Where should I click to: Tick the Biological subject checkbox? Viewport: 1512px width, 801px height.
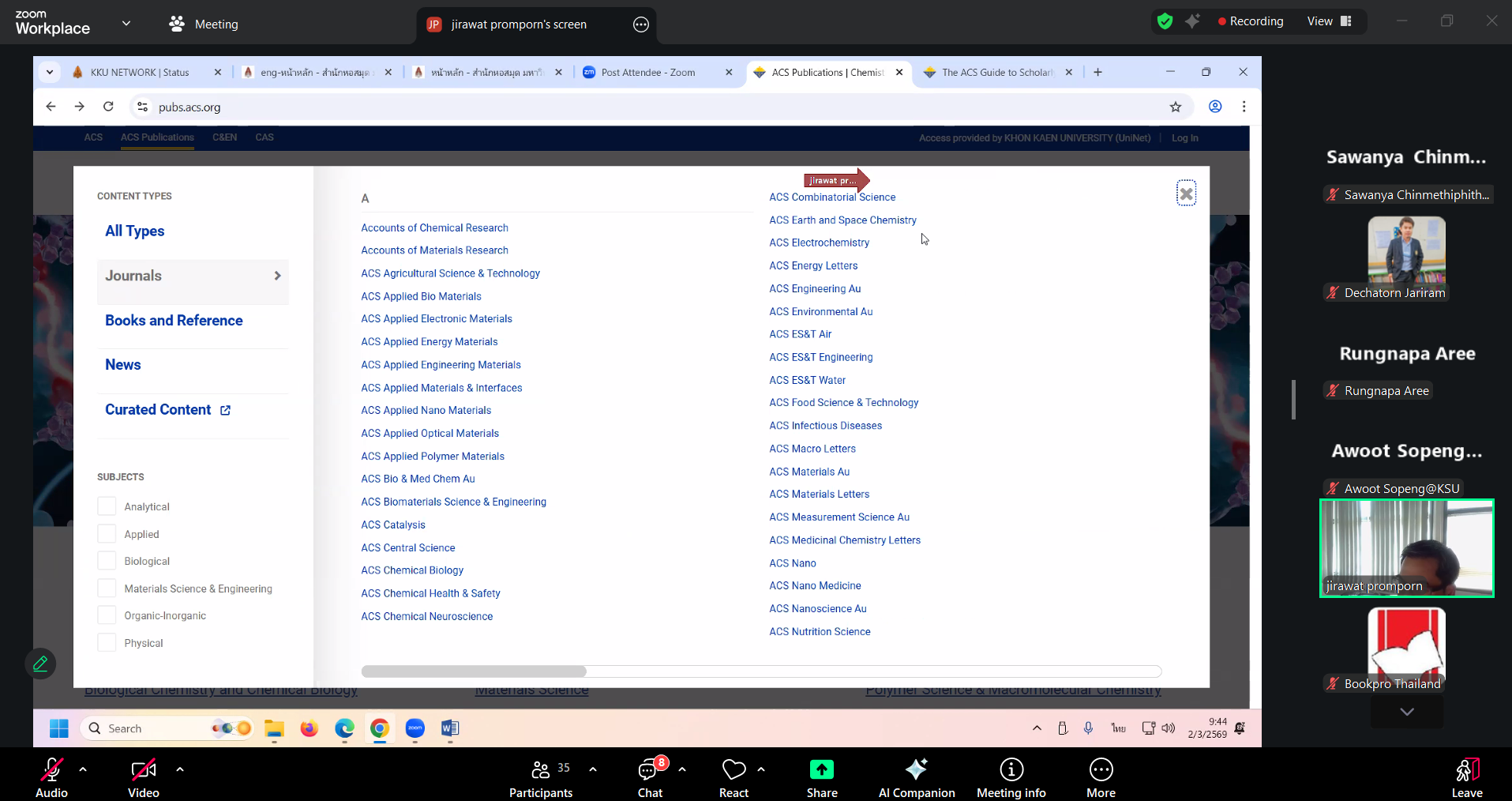(x=107, y=561)
